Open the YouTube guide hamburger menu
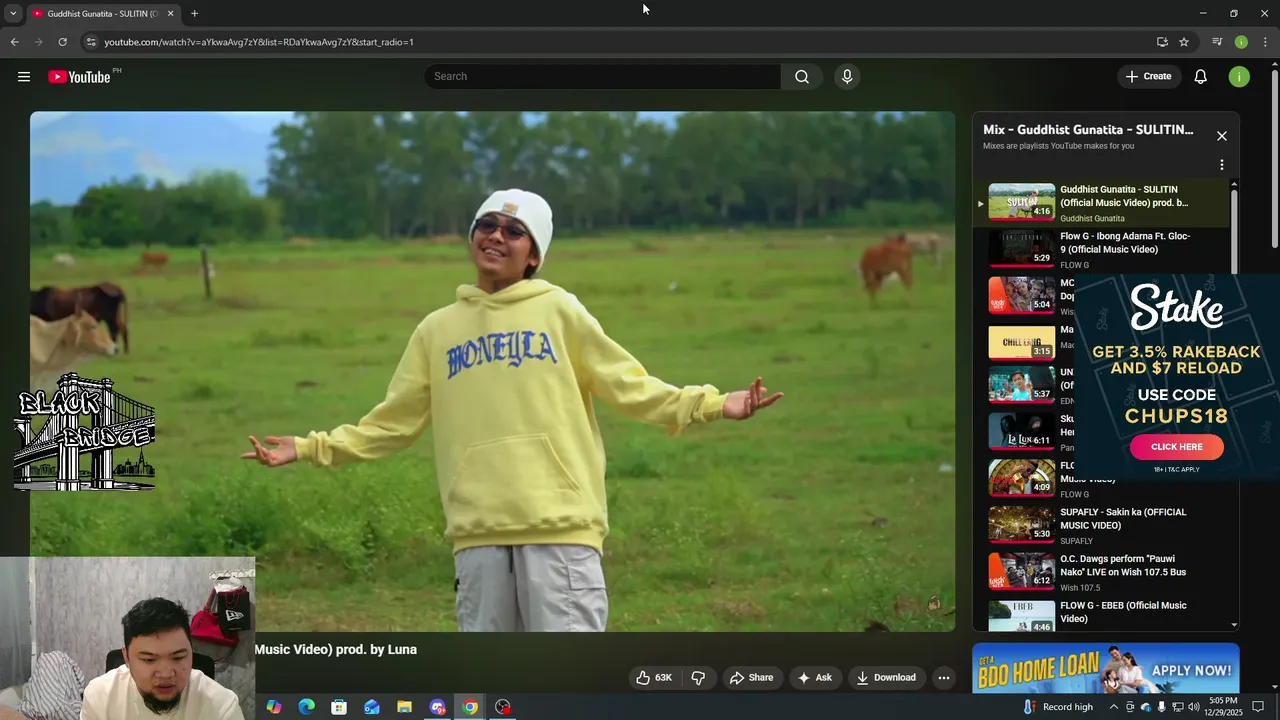The width and height of the screenshot is (1280, 720). [x=24, y=77]
